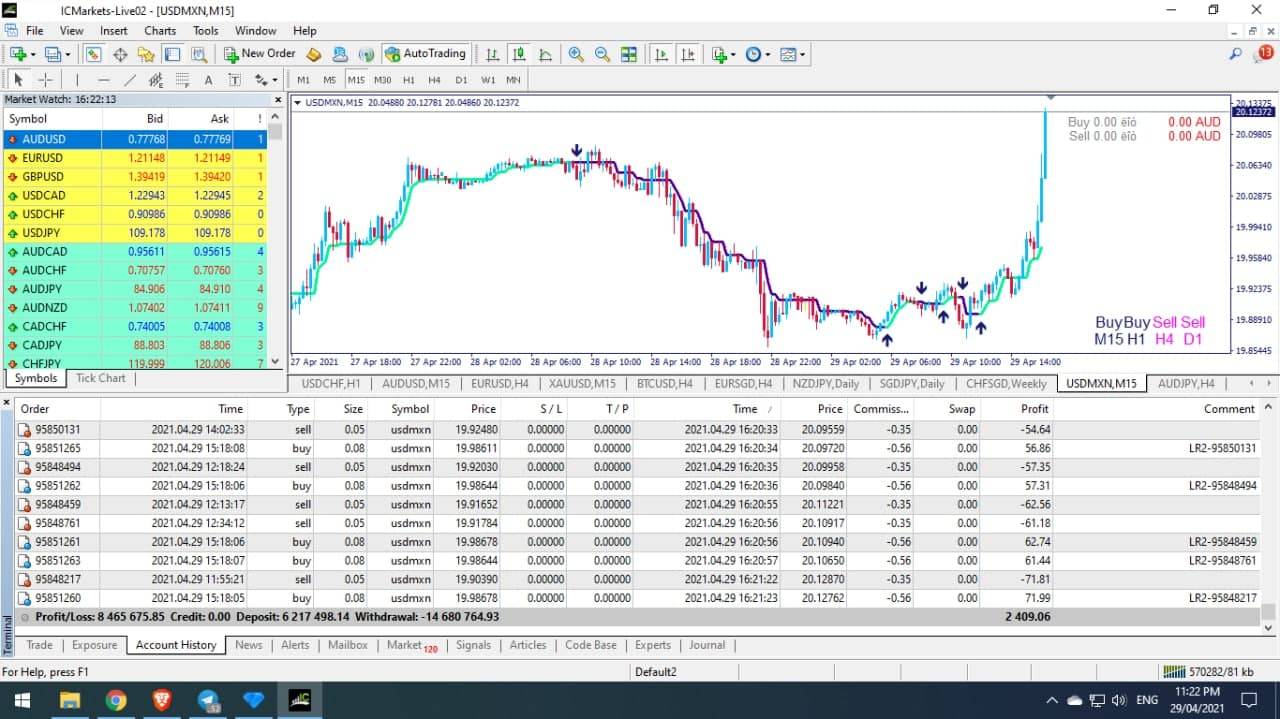The width and height of the screenshot is (1280, 719).
Task: Open Google Chrome from the taskbar
Action: 116,700
